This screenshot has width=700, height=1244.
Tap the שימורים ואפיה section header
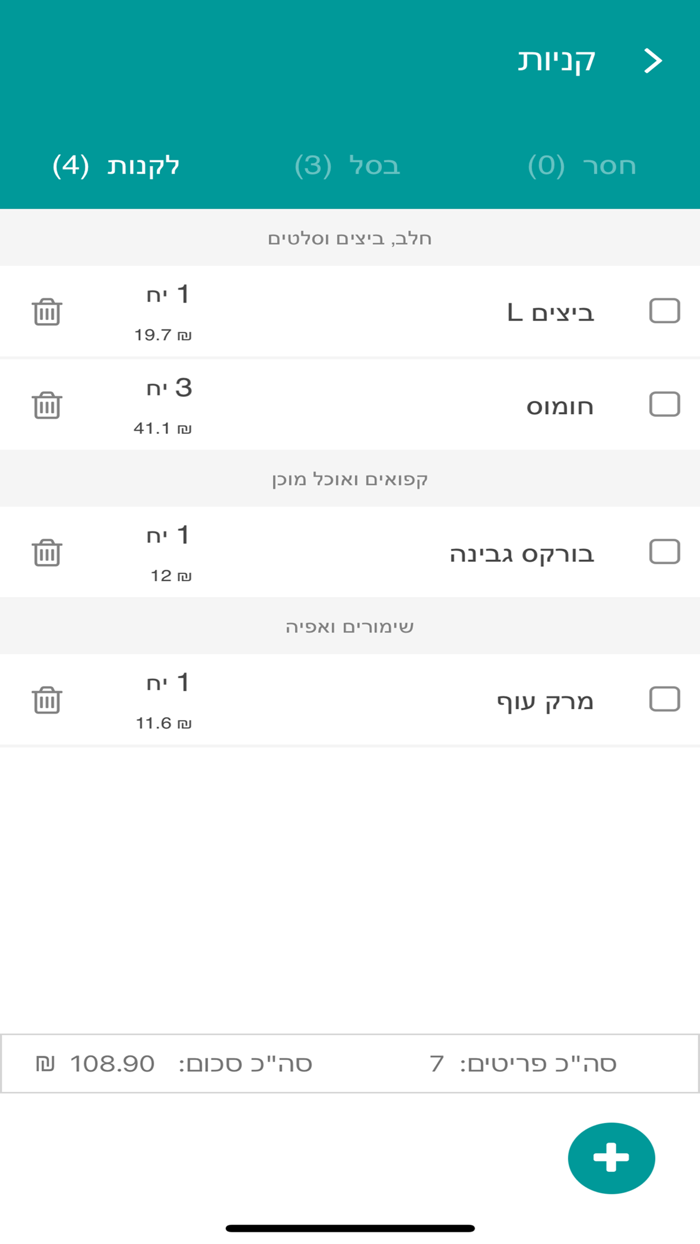click(350, 626)
